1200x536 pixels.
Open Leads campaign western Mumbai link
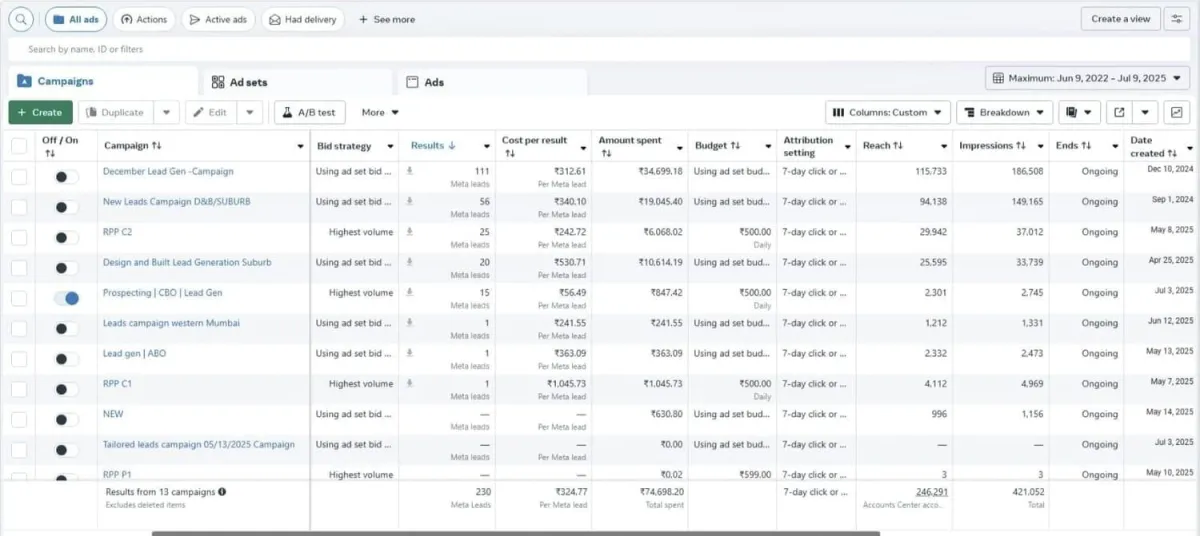[x=171, y=323]
